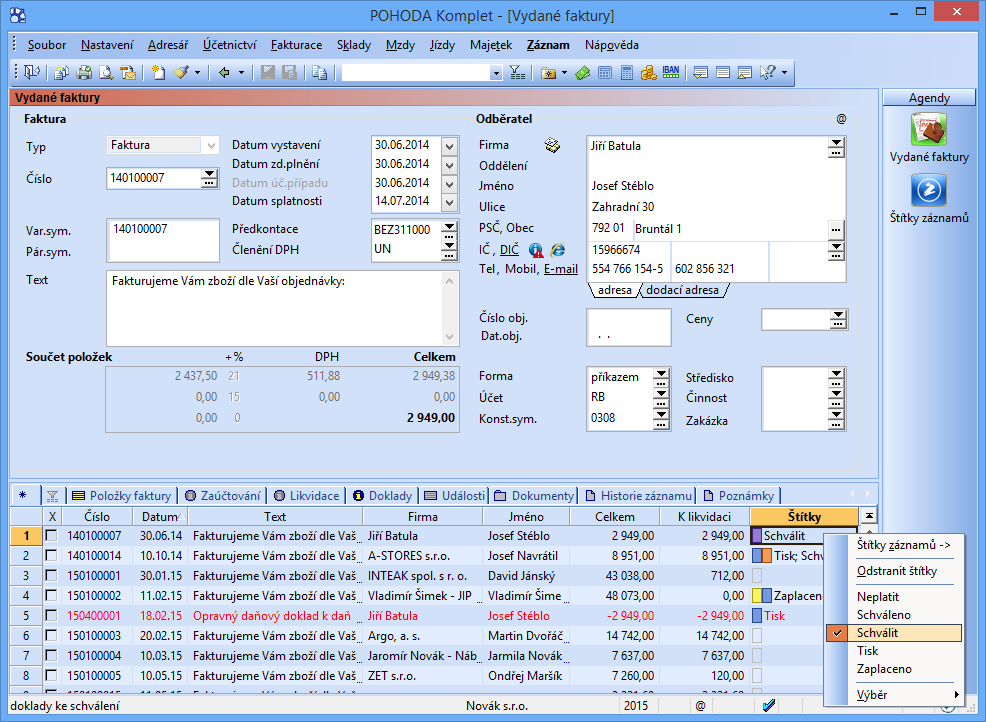The width and height of the screenshot is (986, 722).
Task: Tick the checkbox for invoice 150100001
Action: 52,575
